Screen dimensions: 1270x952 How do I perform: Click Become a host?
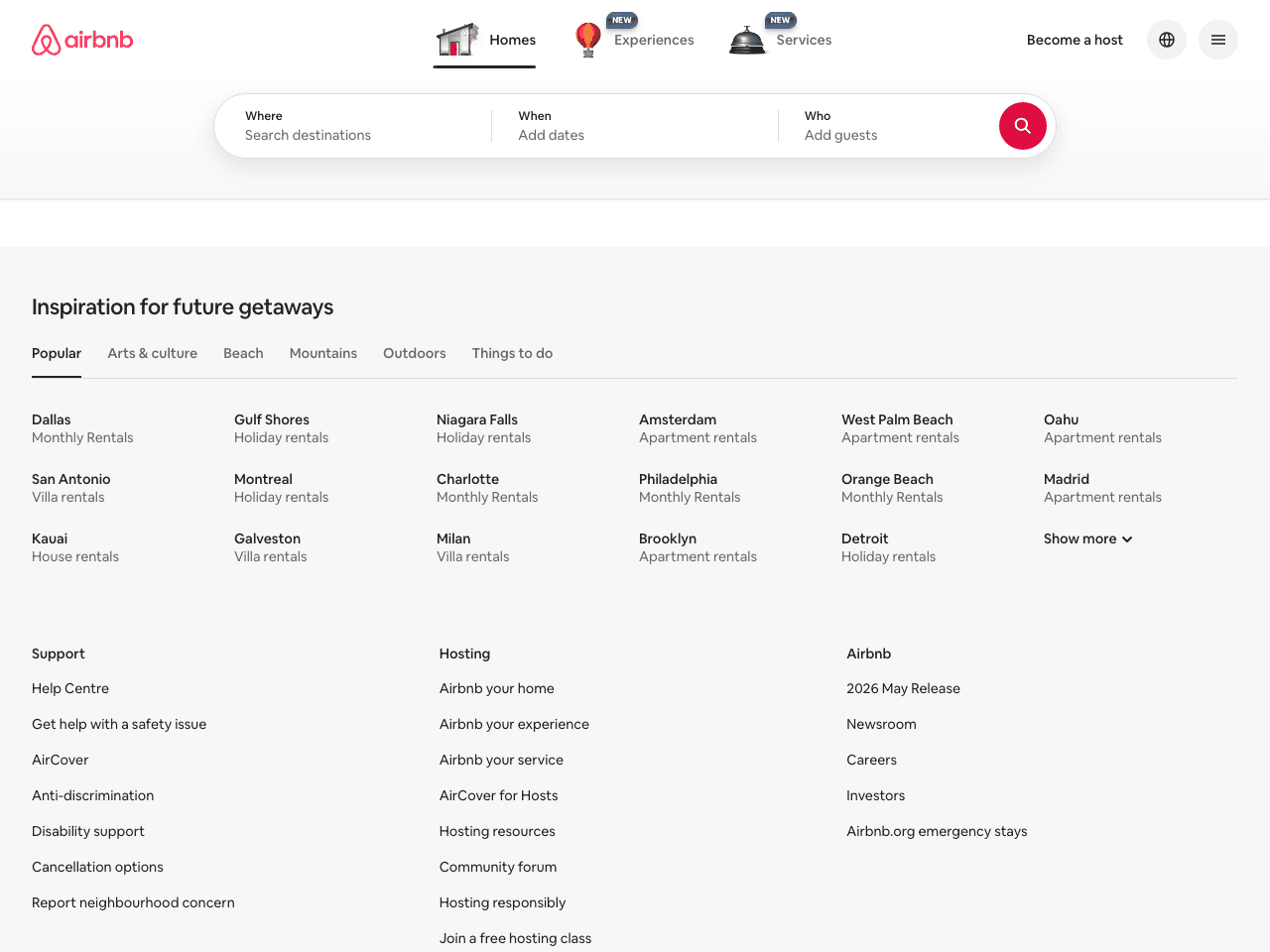tap(1075, 40)
